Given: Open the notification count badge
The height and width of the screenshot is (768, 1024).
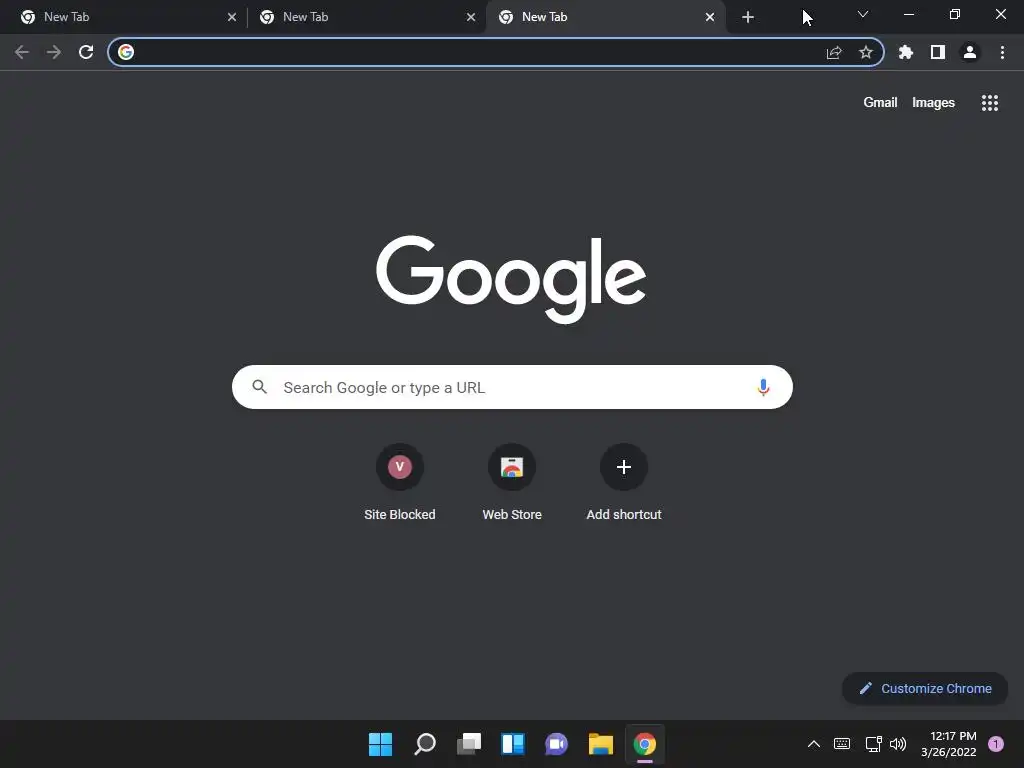Looking at the screenshot, I should (x=996, y=744).
